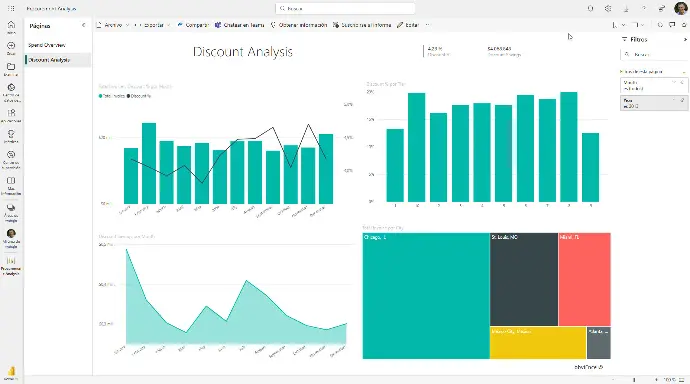Select the Spend Overview page
This screenshot has height=384, width=690.
[x=58, y=45]
